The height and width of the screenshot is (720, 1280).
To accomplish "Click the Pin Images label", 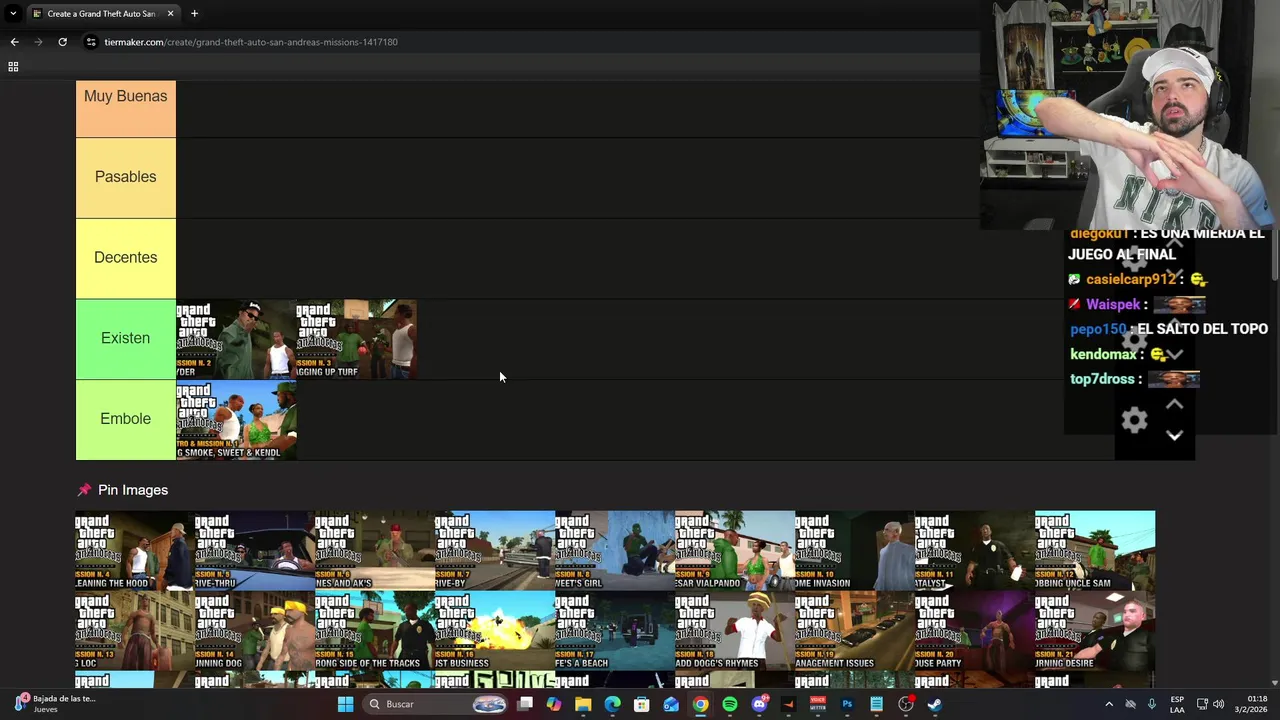I will click(x=133, y=490).
